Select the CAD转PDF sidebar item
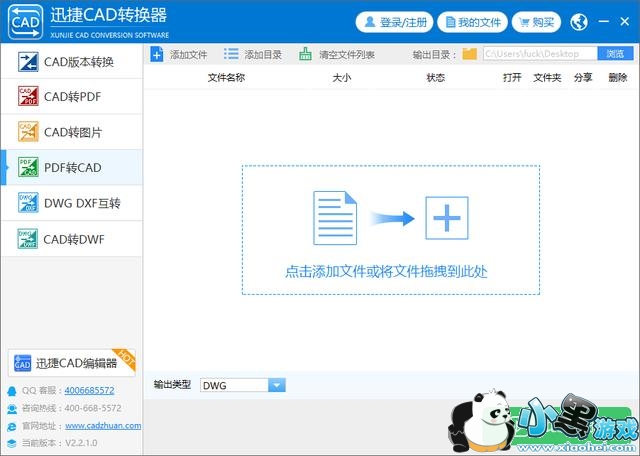 pyautogui.click(x=72, y=96)
